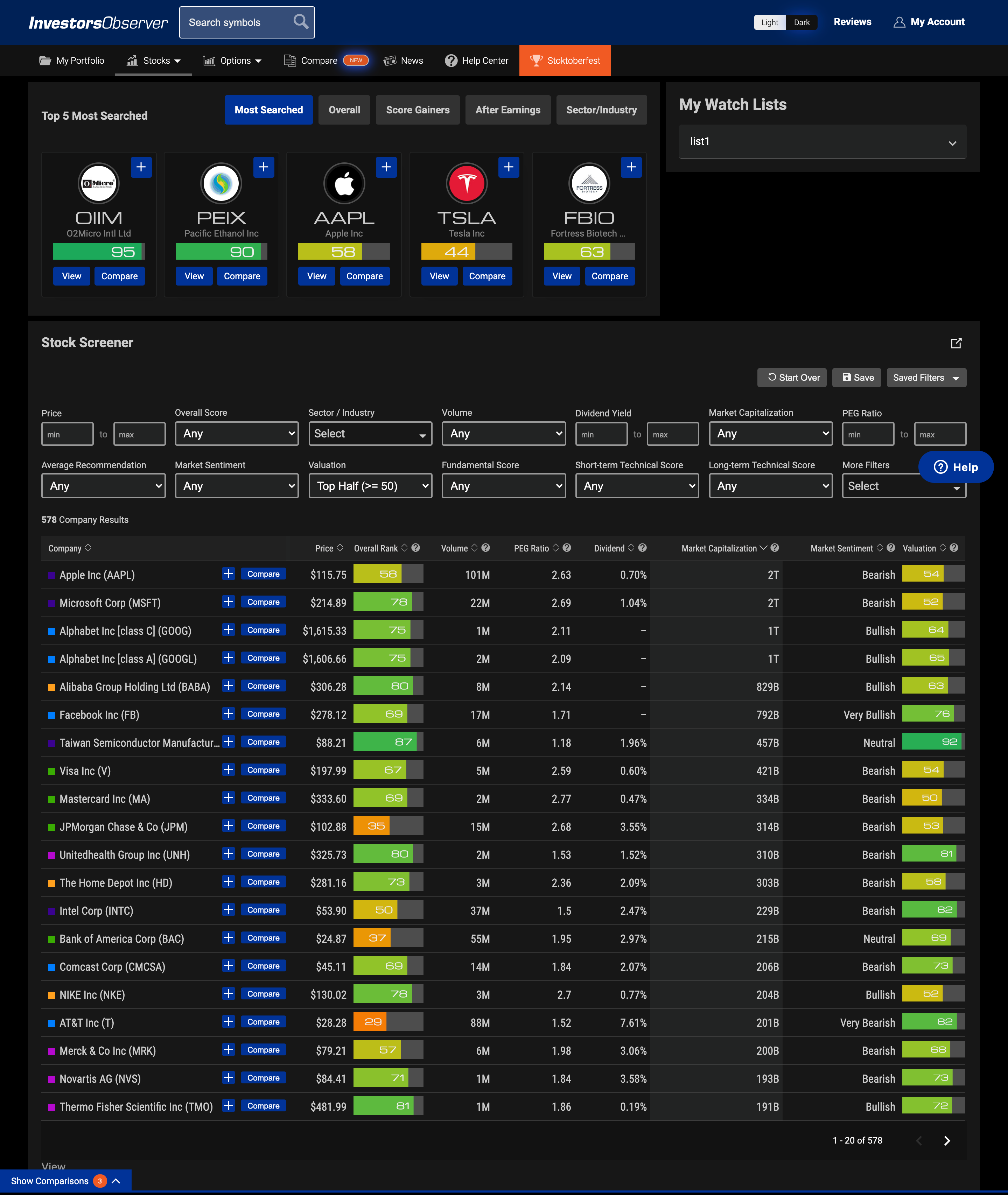
Task: Click the Valuation column help icon
Action: click(x=954, y=548)
